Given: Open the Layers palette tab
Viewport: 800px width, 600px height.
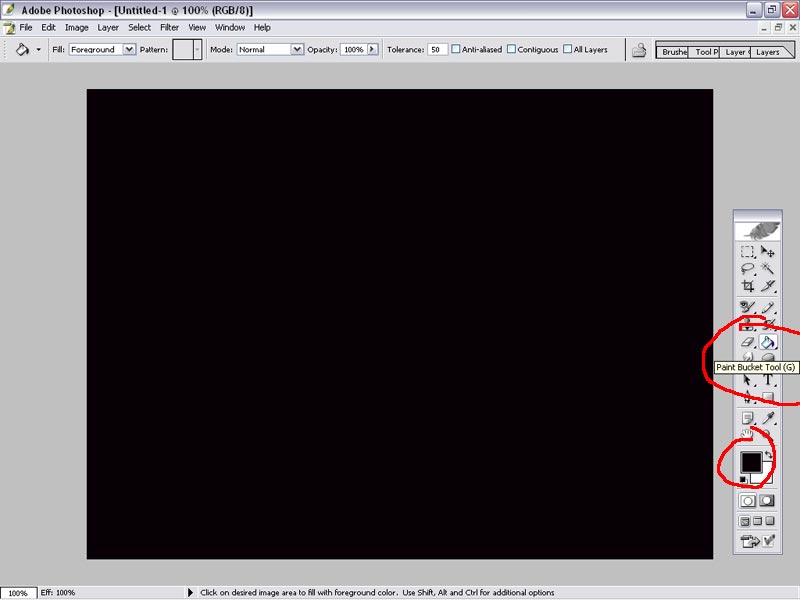Looking at the screenshot, I should tap(767, 52).
